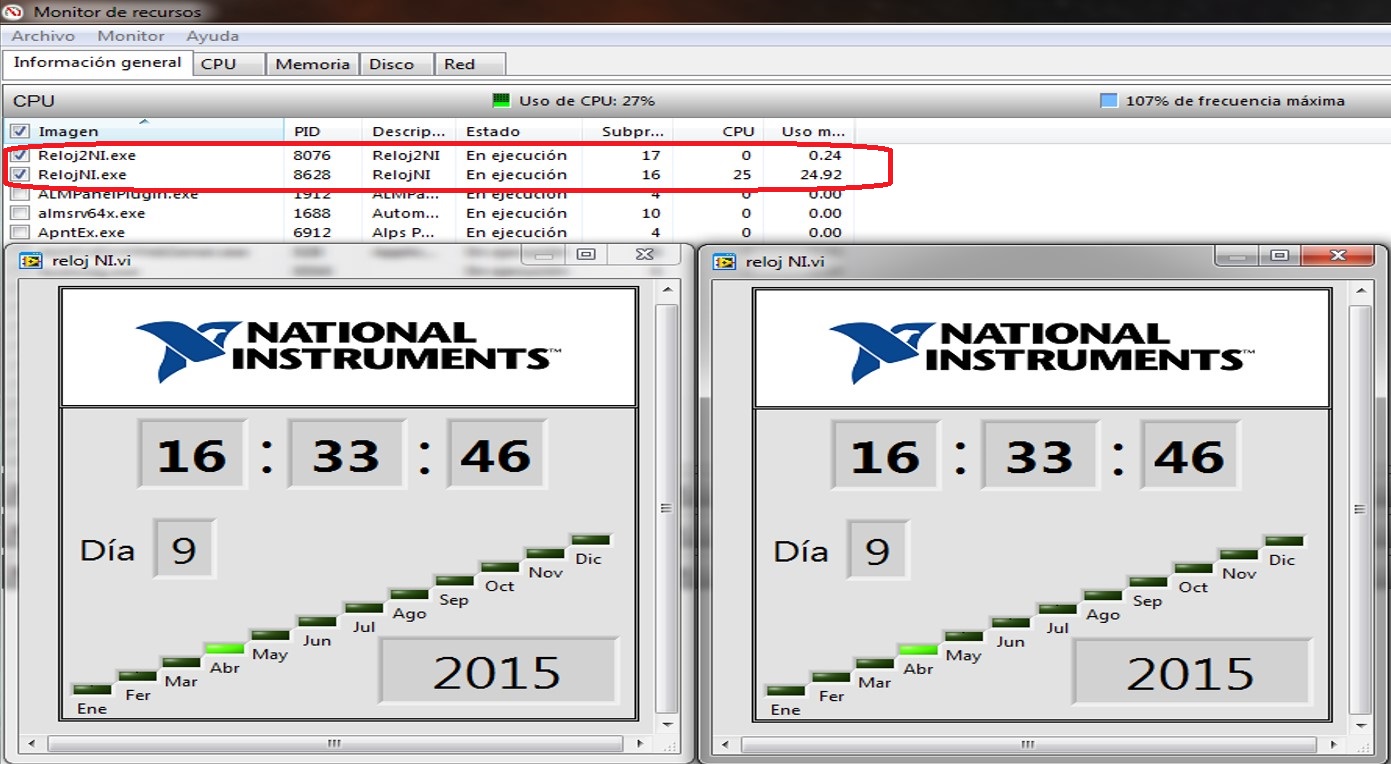Viewport: 1391px width, 764px height.
Task: Close the right reloj NI.vi window
Action: (1340, 256)
